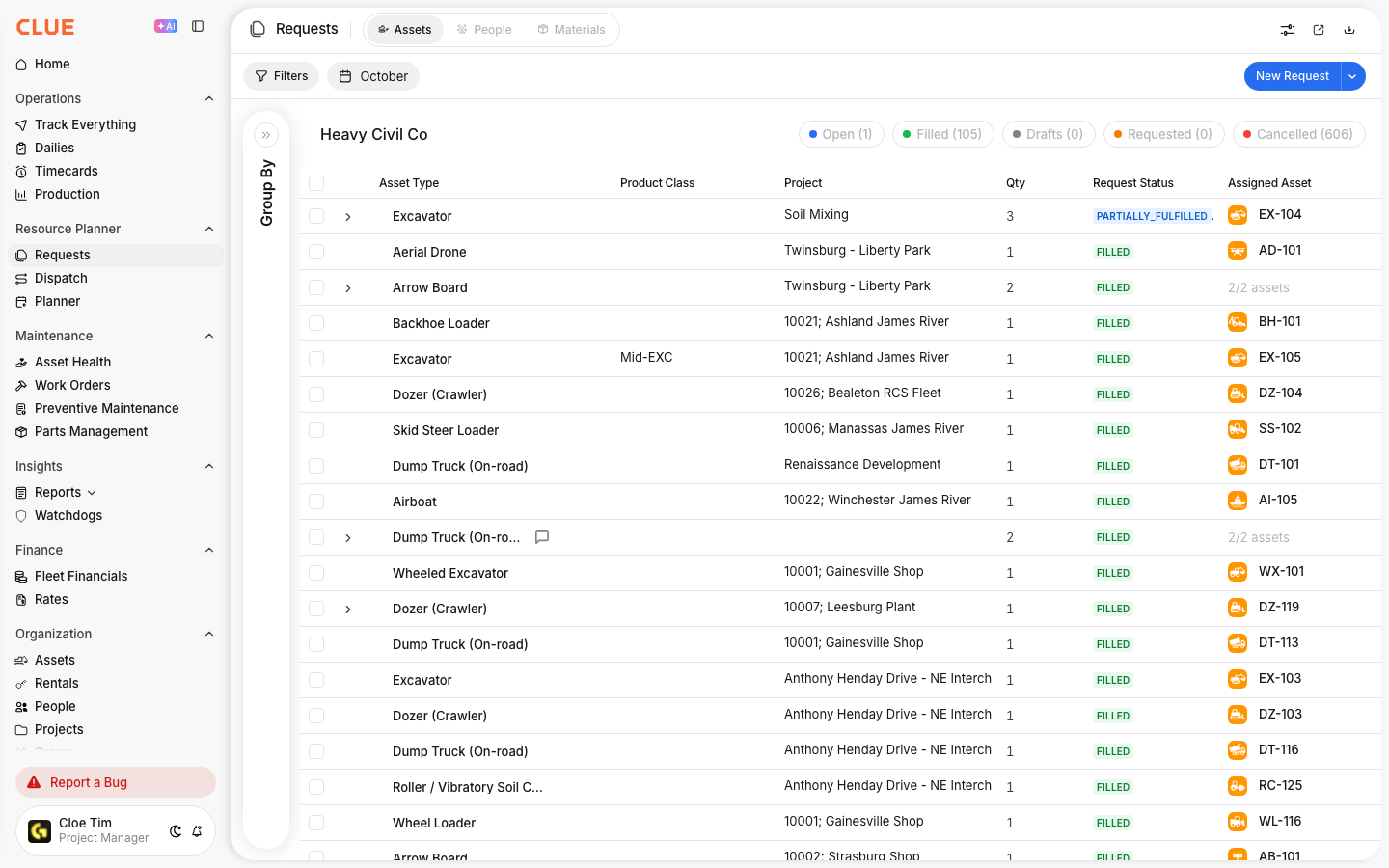1389x868 pixels.
Task: Open the October date picker
Action: pyautogui.click(x=373, y=76)
